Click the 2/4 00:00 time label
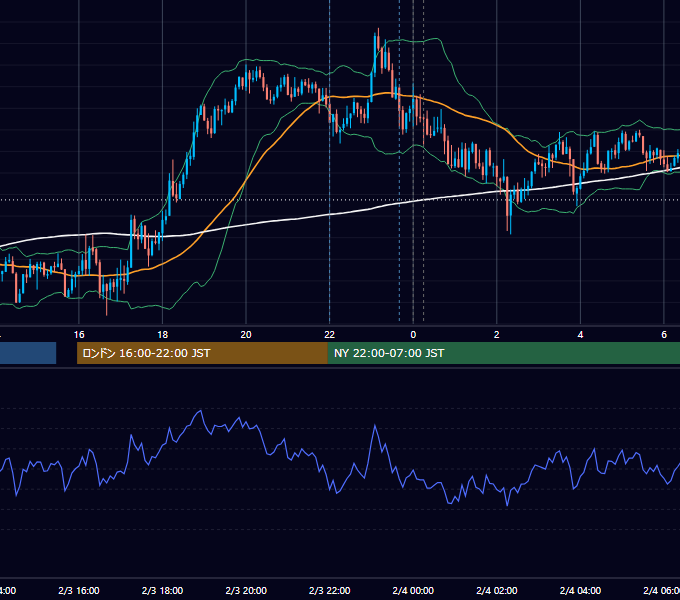680x600 pixels. tap(413, 591)
